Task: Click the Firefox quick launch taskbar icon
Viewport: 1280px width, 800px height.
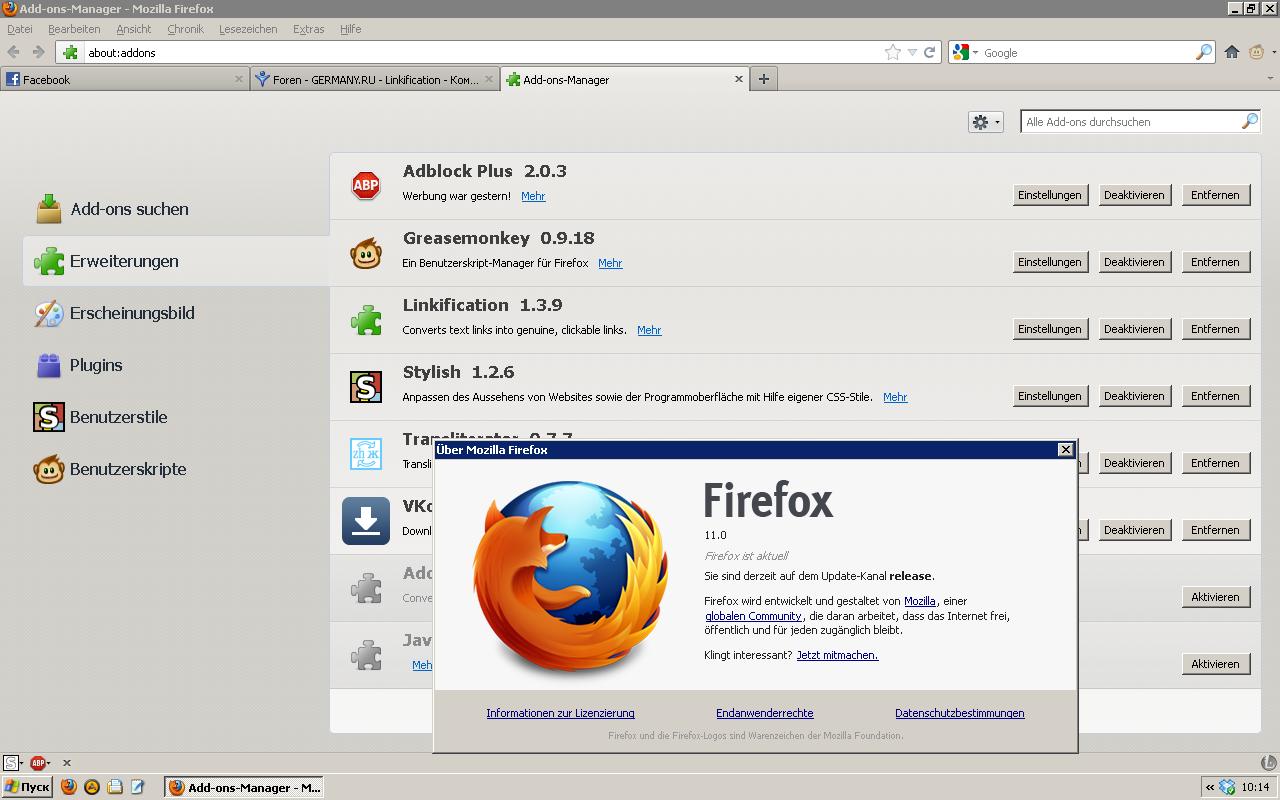Action: pos(68,787)
